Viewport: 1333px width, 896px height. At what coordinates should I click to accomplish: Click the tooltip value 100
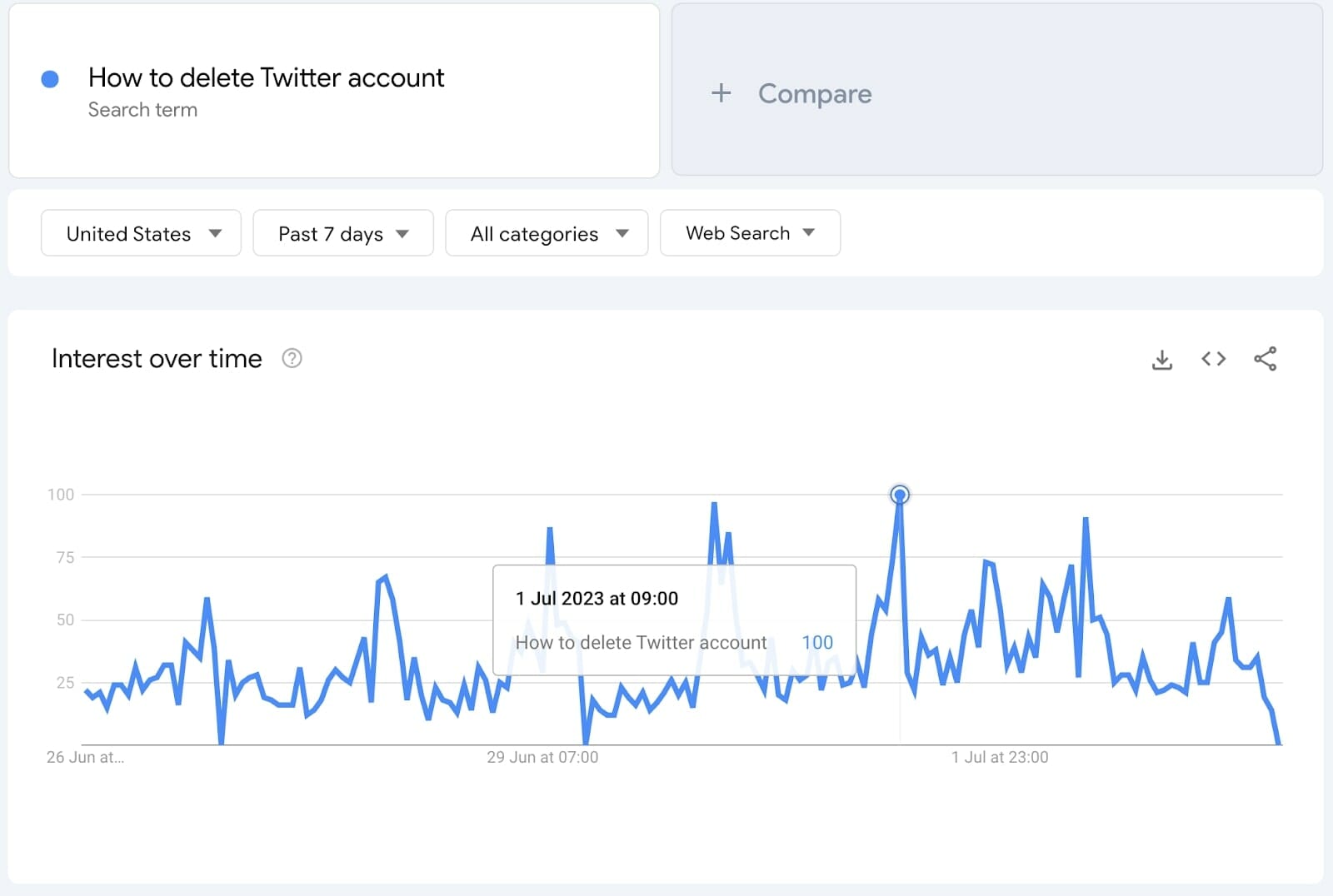coord(817,643)
